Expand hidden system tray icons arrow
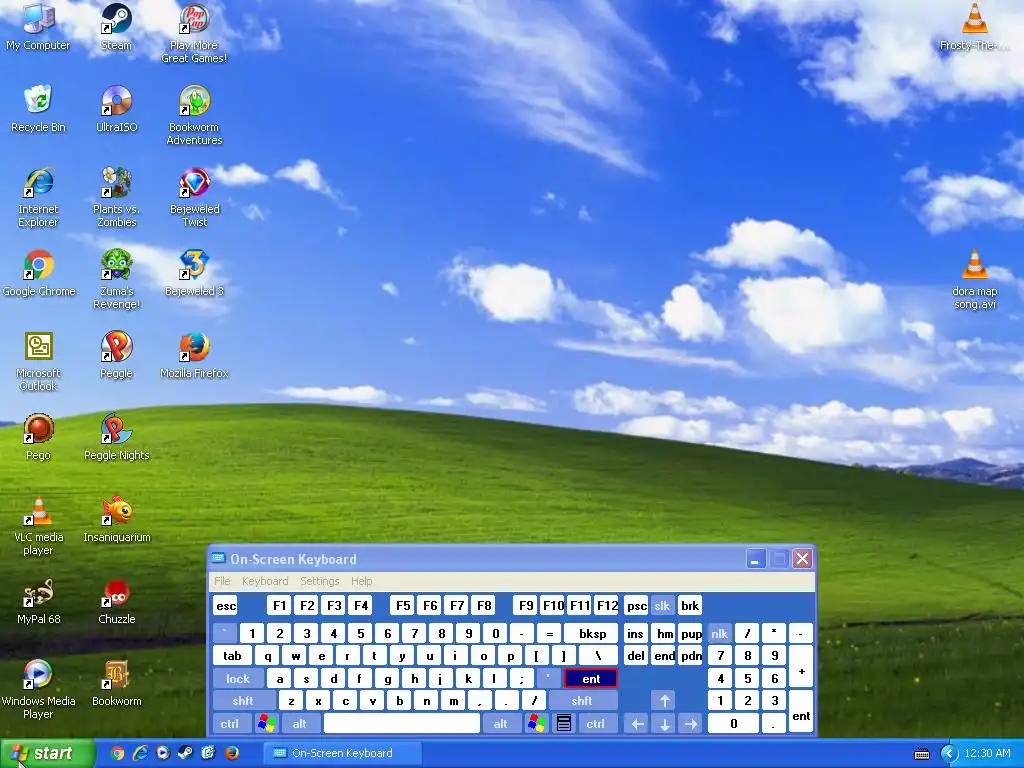The width and height of the screenshot is (1024, 768). (x=949, y=754)
